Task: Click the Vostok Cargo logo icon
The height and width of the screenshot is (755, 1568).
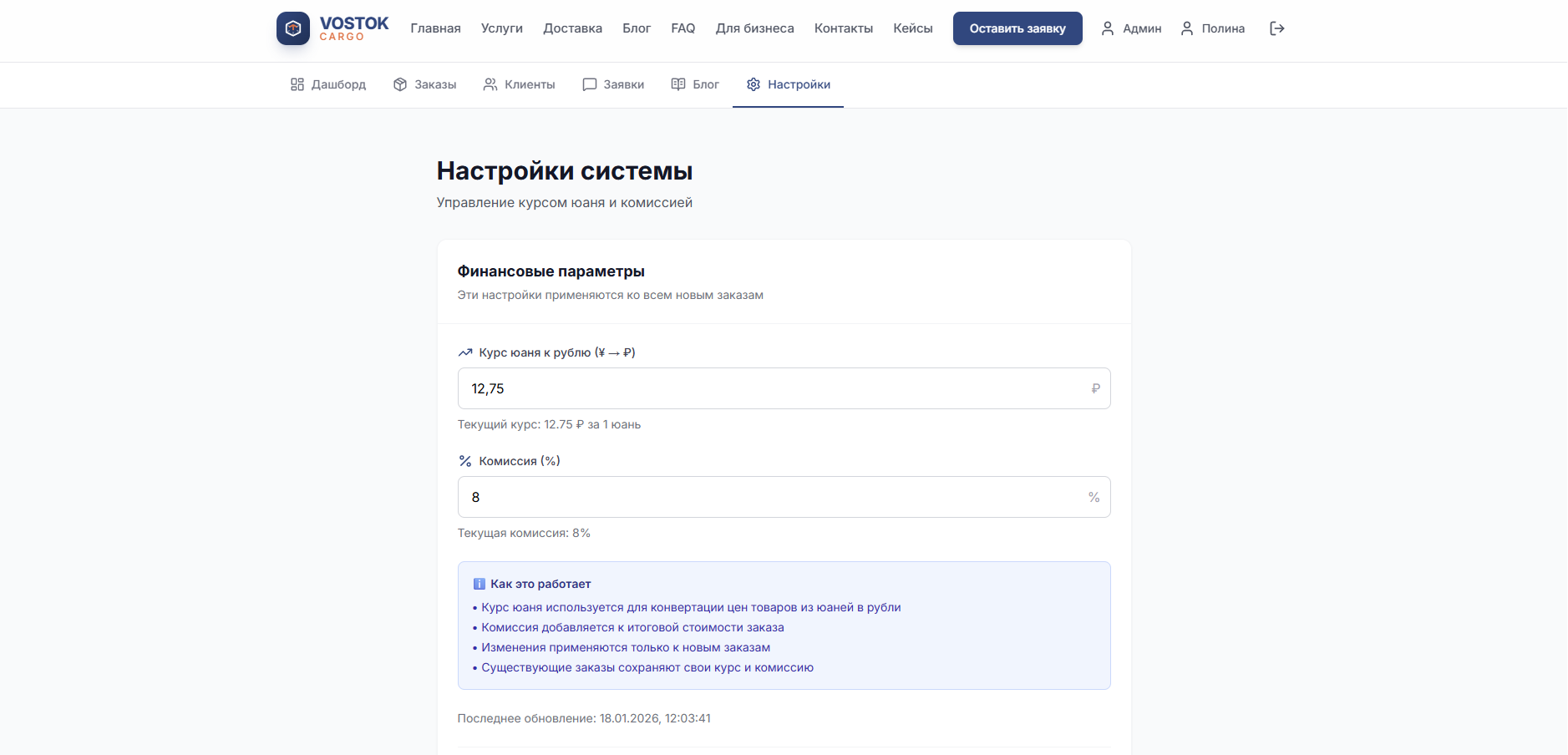Action: [x=293, y=28]
